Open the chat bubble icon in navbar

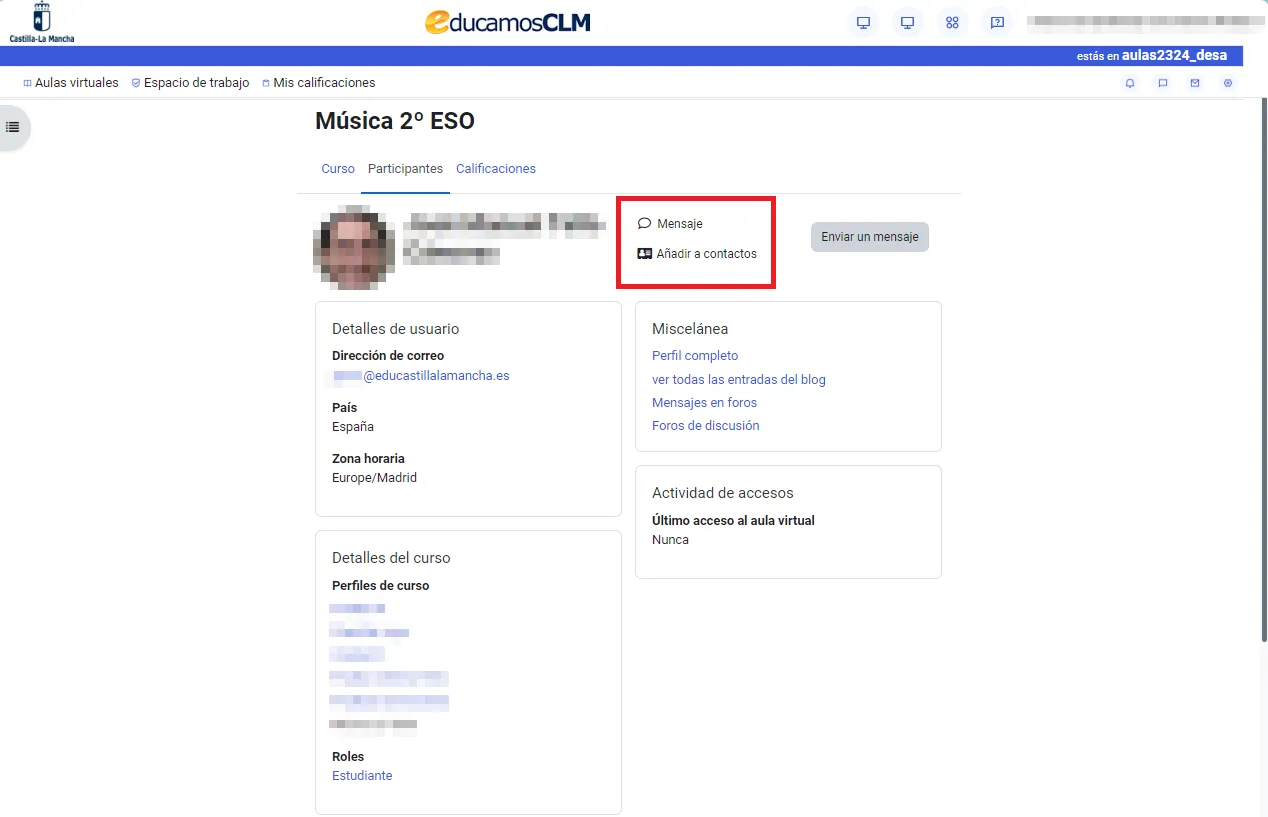[1163, 83]
